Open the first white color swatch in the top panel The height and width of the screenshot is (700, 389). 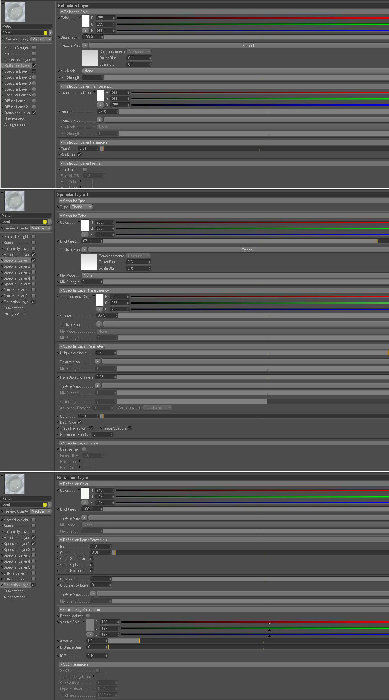86,21
